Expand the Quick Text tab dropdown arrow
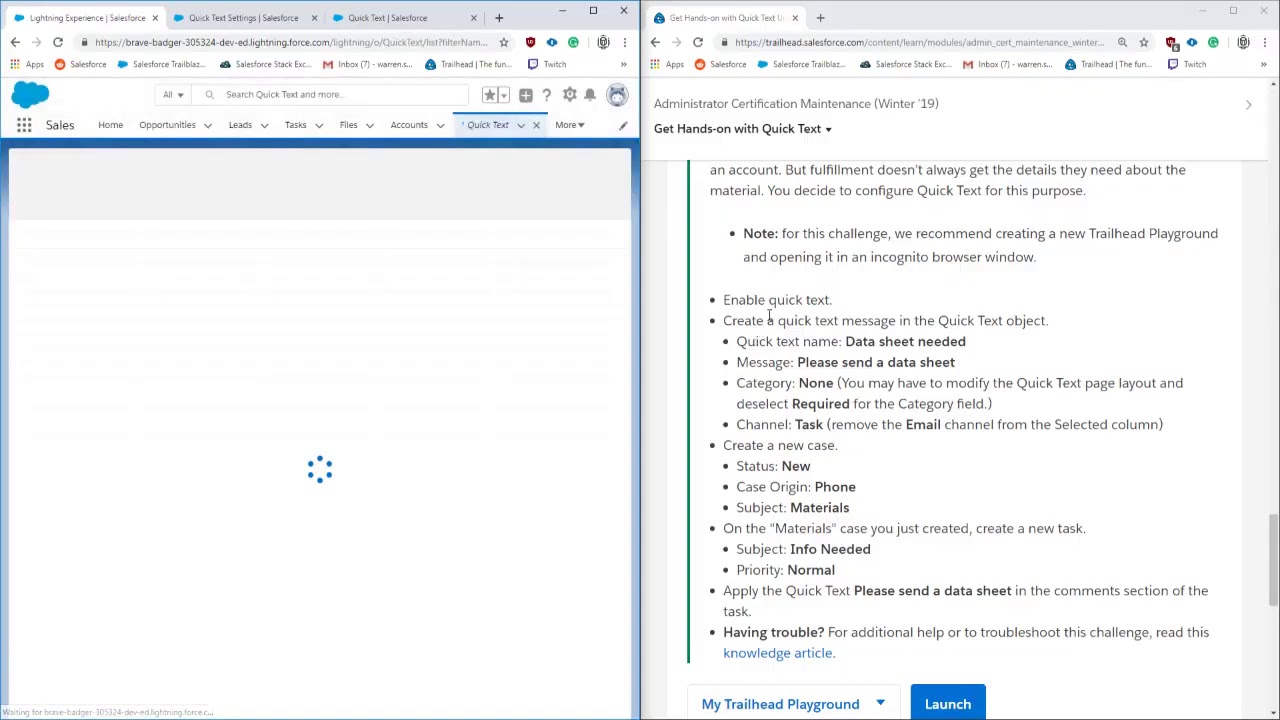This screenshot has height=720, width=1280. click(521, 125)
